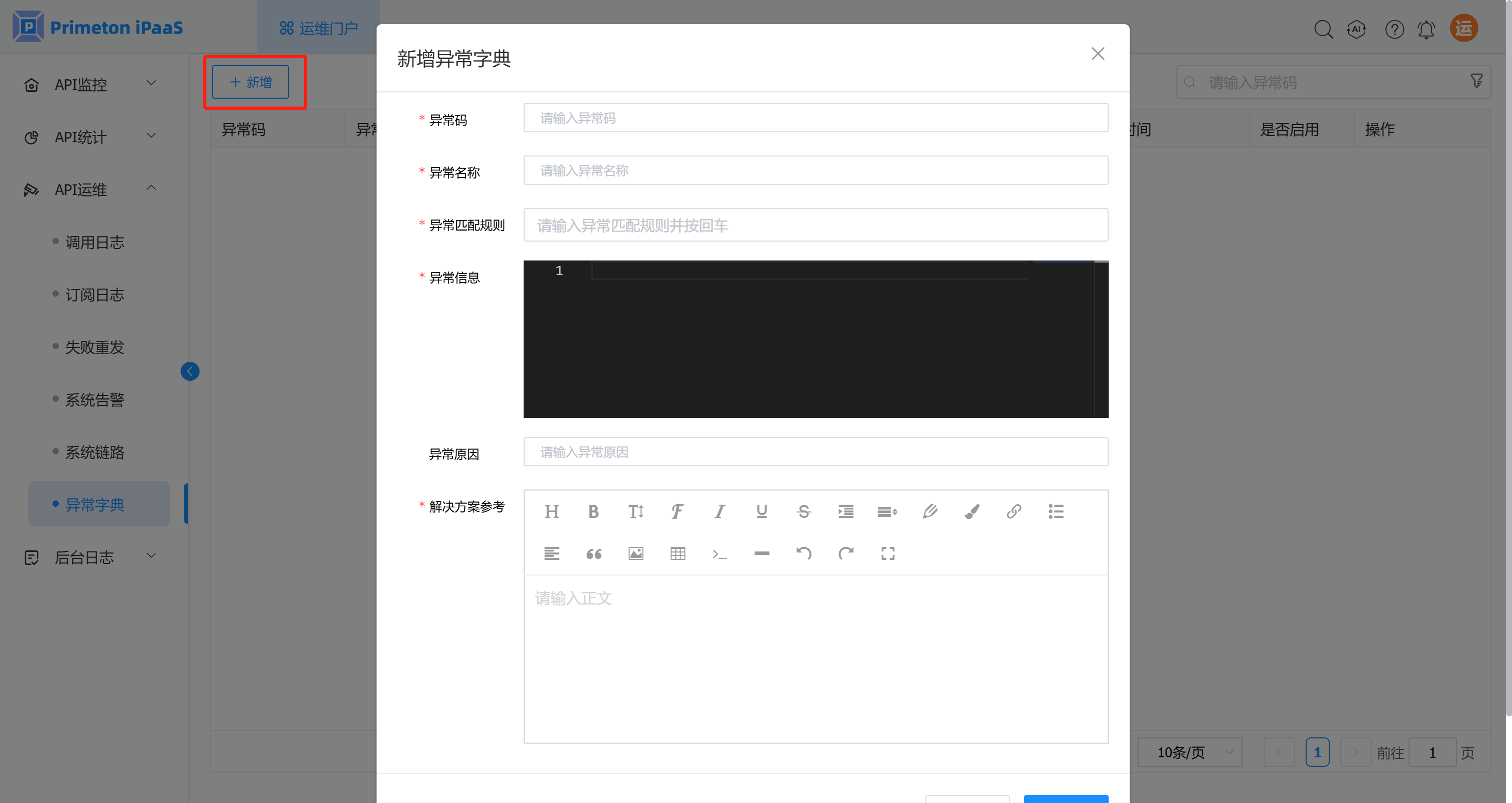Open the notification bell in header
The height and width of the screenshot is (803, 1512).
[x=1426, y=29]
